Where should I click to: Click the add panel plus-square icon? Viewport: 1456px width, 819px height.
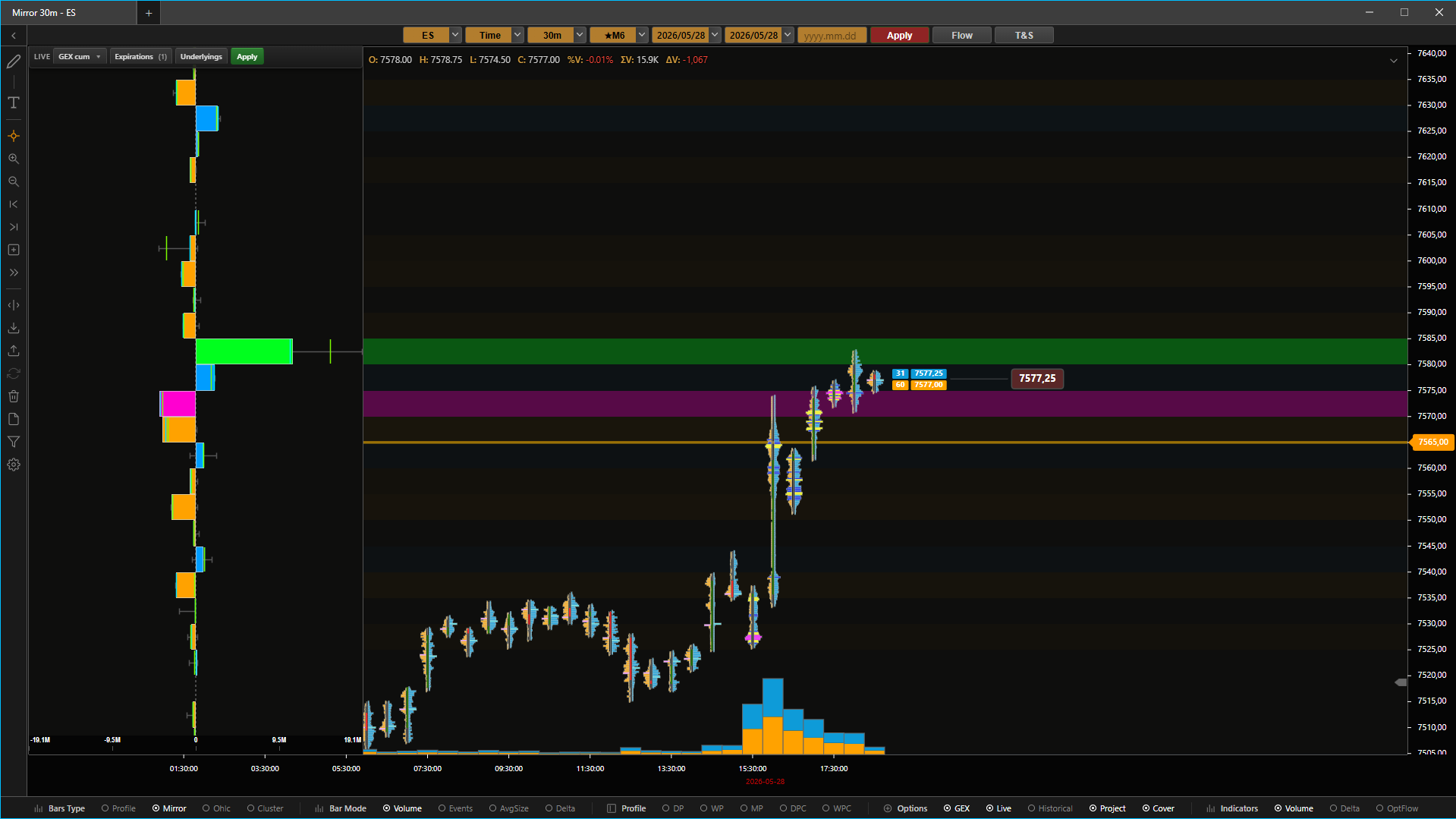tap(14, 250)
